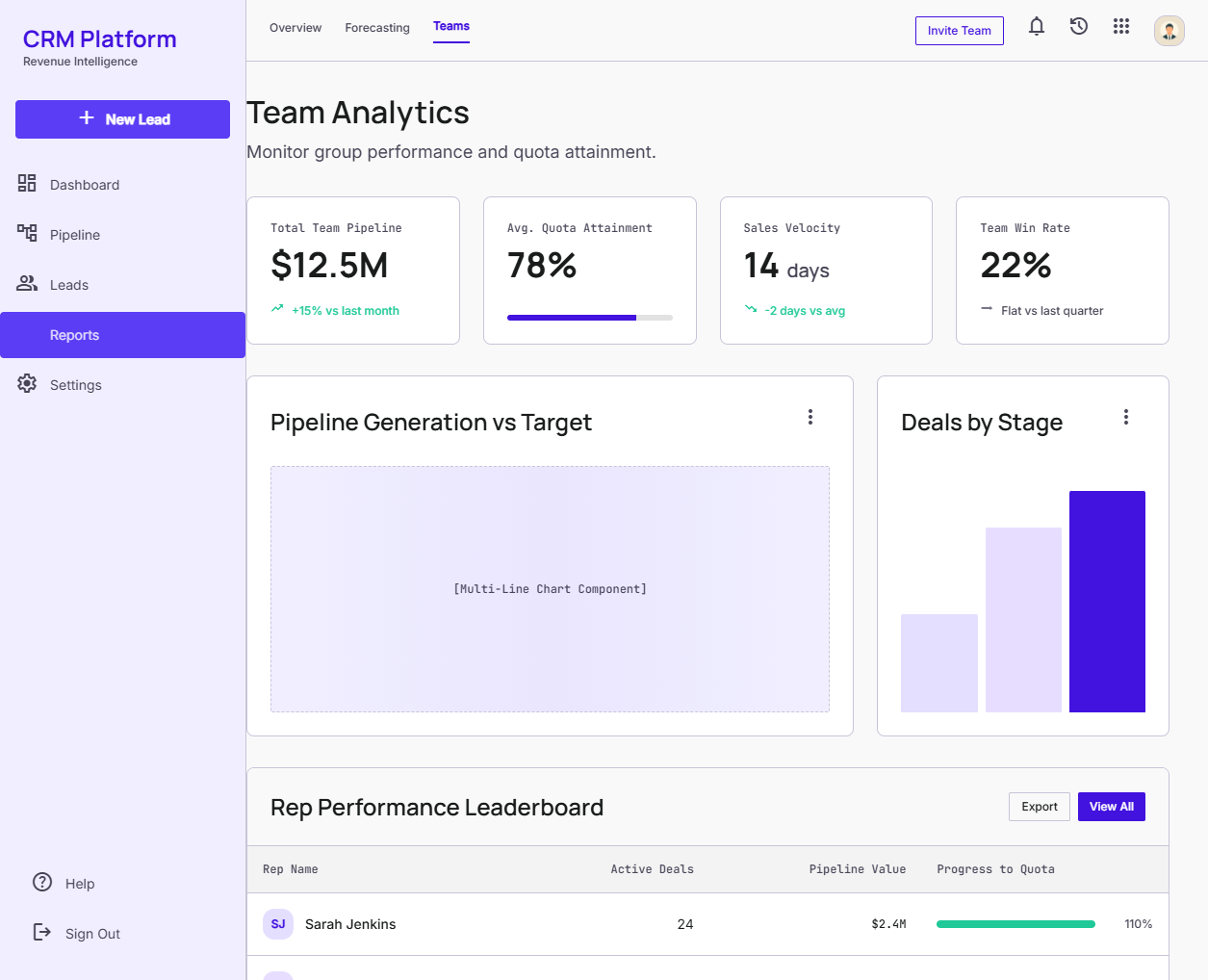Click the Sign Out arrow icon
Screen dimensions: 1208x980
[42, 933]
